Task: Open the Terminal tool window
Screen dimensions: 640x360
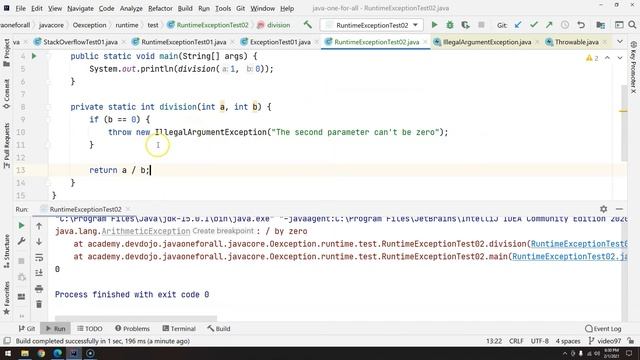Action: 179,329
